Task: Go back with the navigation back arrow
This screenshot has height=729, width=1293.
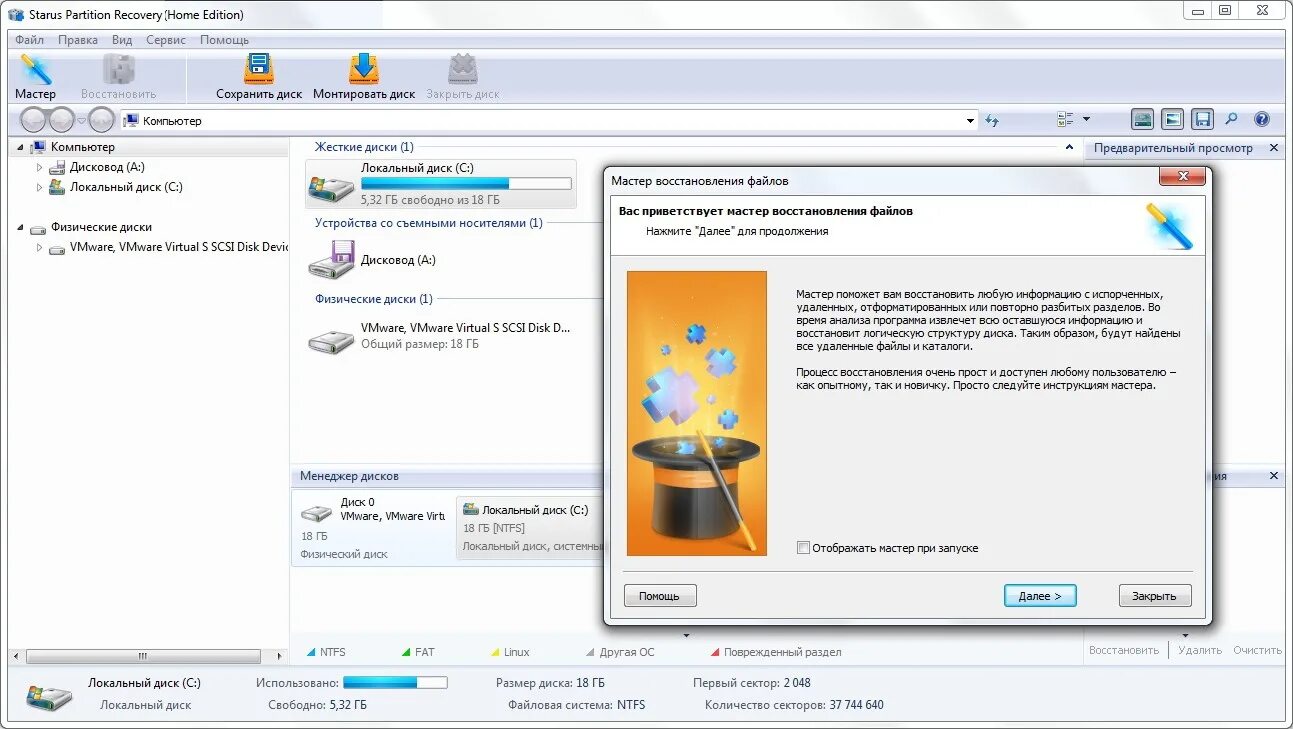Action: coord(34,120)
